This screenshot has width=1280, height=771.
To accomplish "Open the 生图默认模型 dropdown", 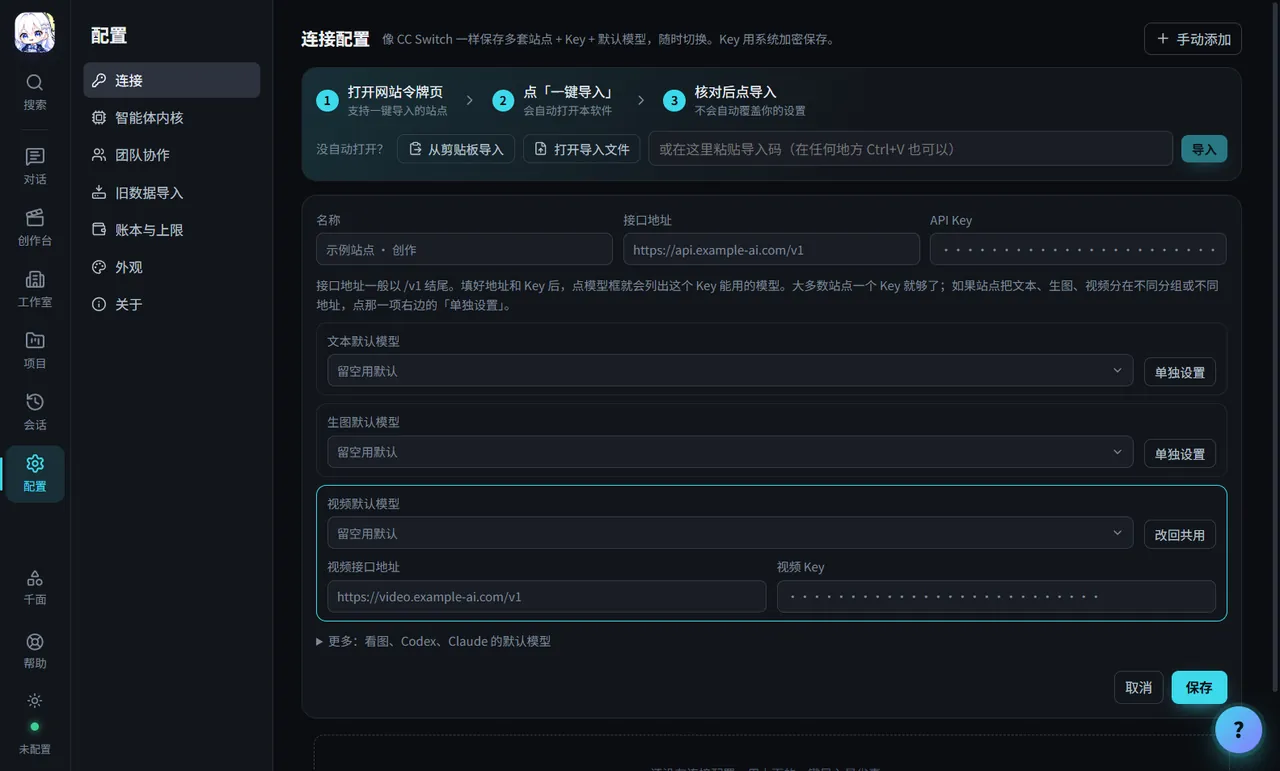I will pos(730,452).
